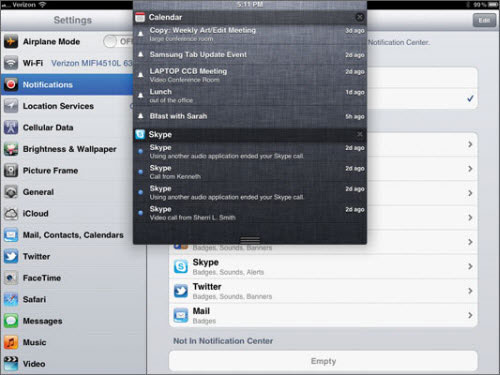Select the checkmarked sort option row
This screenshot has width=500, height=375.
[422, 99]
